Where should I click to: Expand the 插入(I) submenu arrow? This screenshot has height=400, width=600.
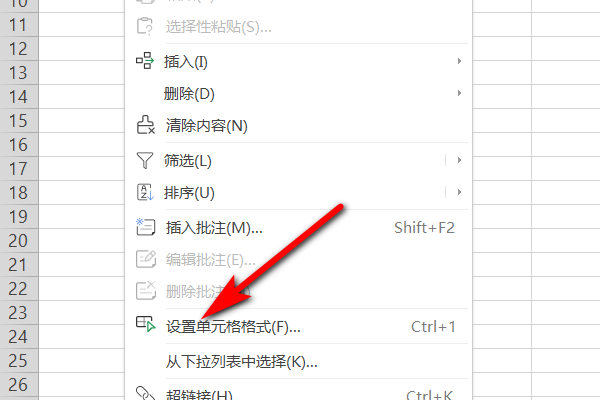[x=459, y=61]
